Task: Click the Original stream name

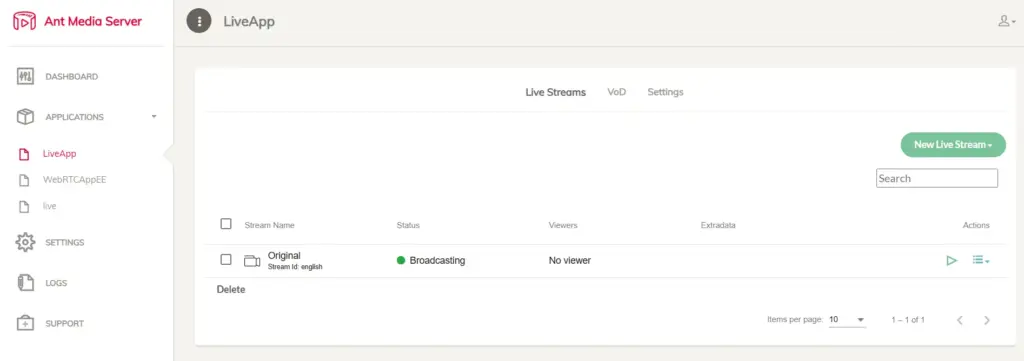Action: click(x=284, y=255)
